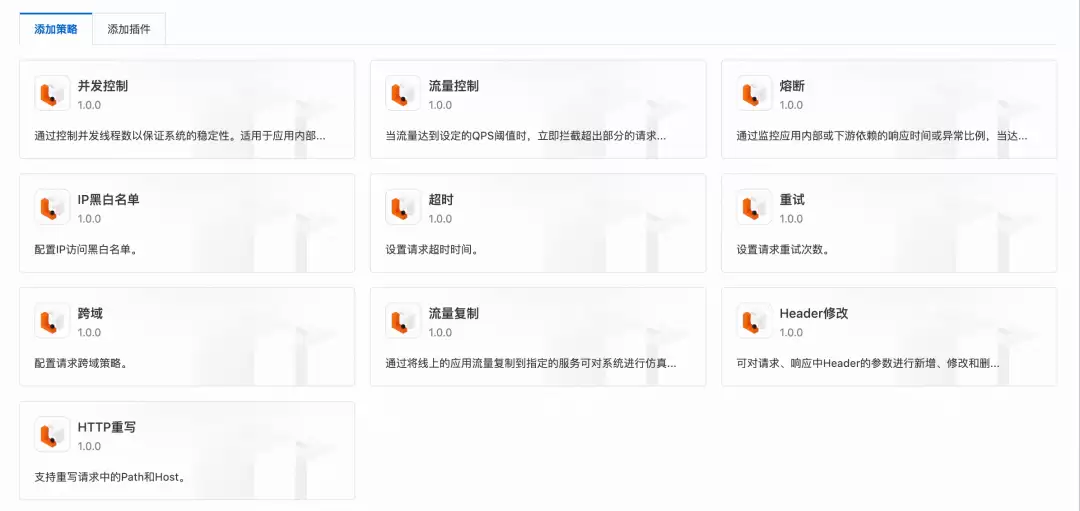
Task: Choose the HTTP重写 title
Action: [106, 427]
